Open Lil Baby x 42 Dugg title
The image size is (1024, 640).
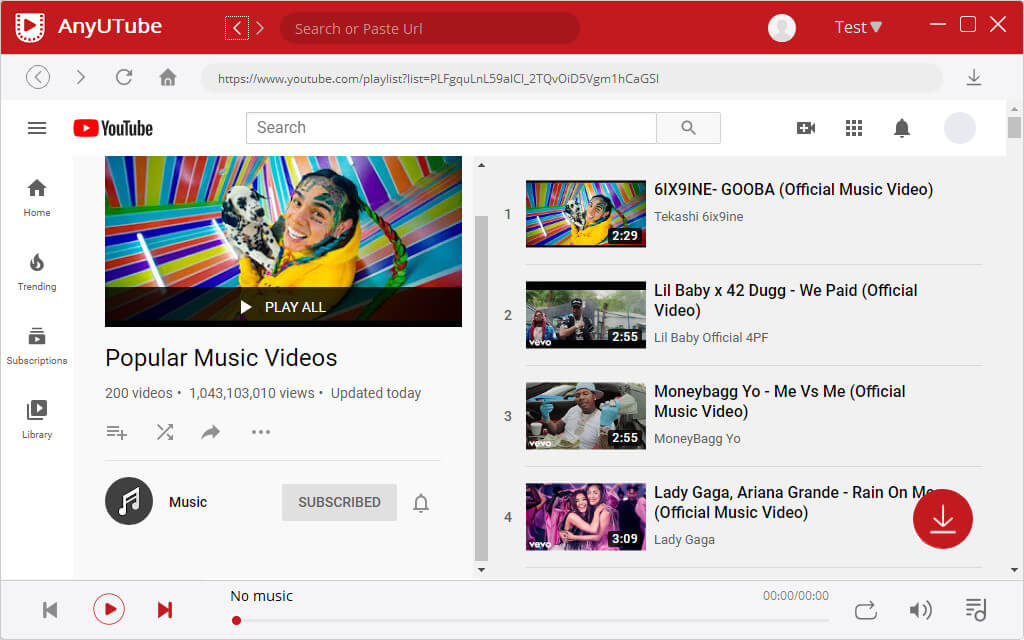tap(786, 300)
